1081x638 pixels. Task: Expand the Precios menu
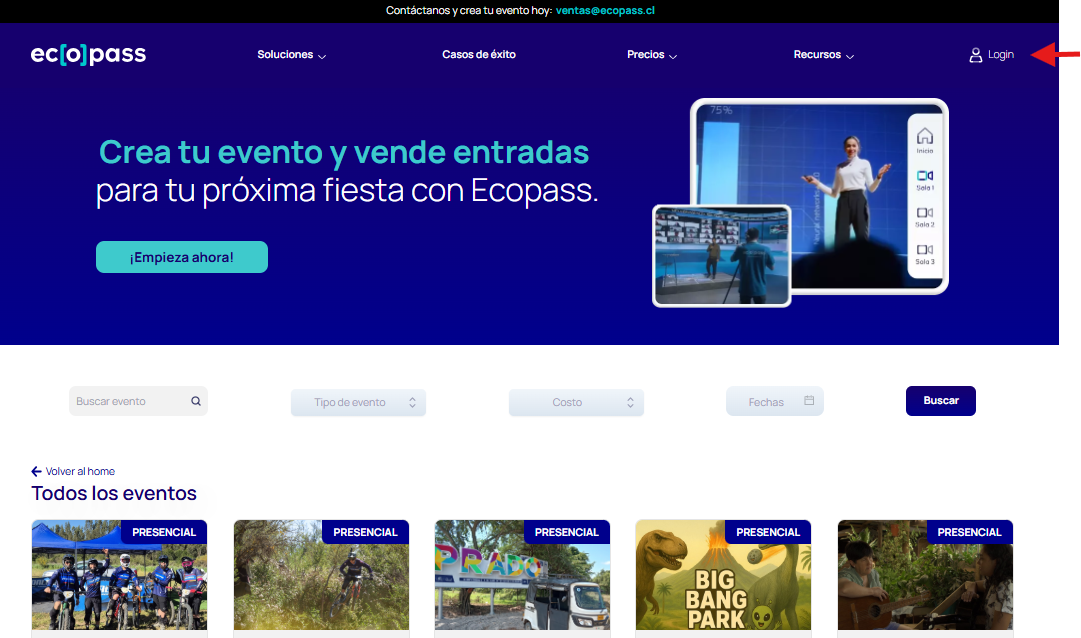tap(652, 54)
